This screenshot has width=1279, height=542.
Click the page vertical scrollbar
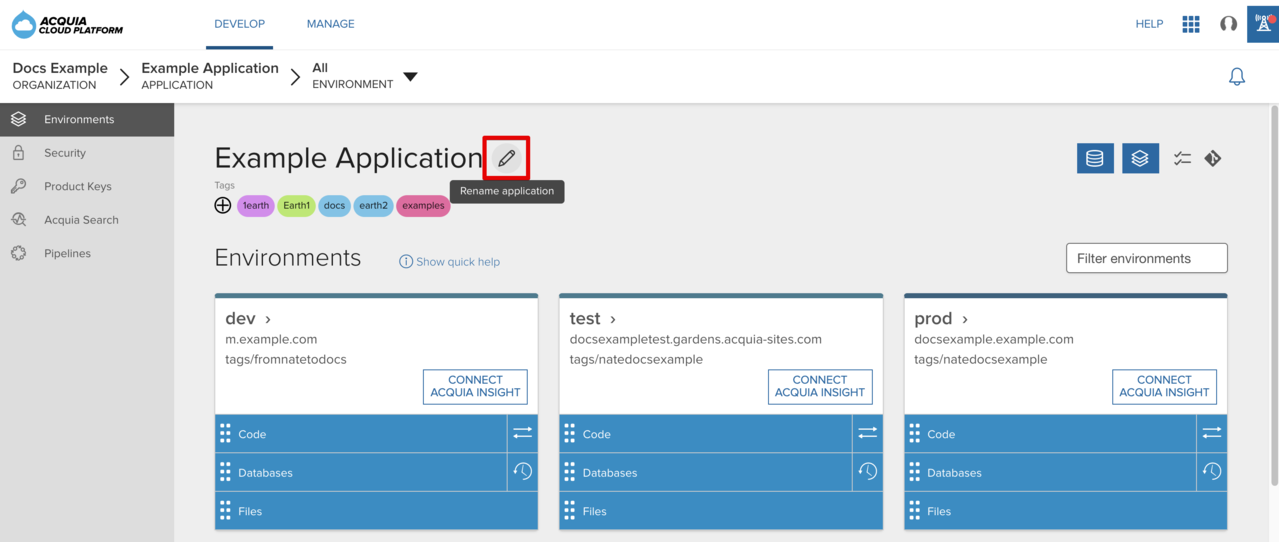1274,295
